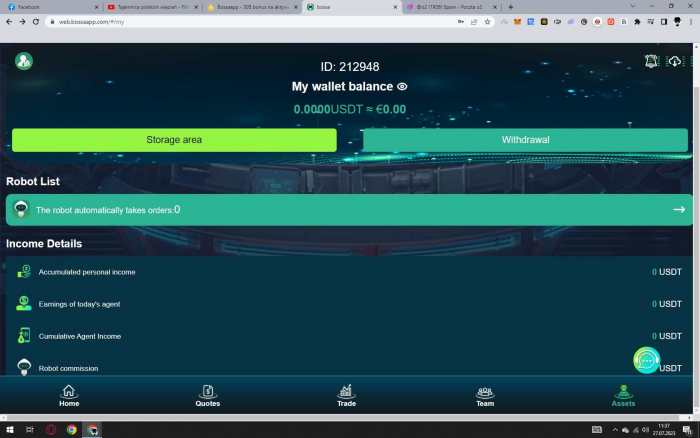
Task: Open a new browser tab
Action: tap(511, 7)
